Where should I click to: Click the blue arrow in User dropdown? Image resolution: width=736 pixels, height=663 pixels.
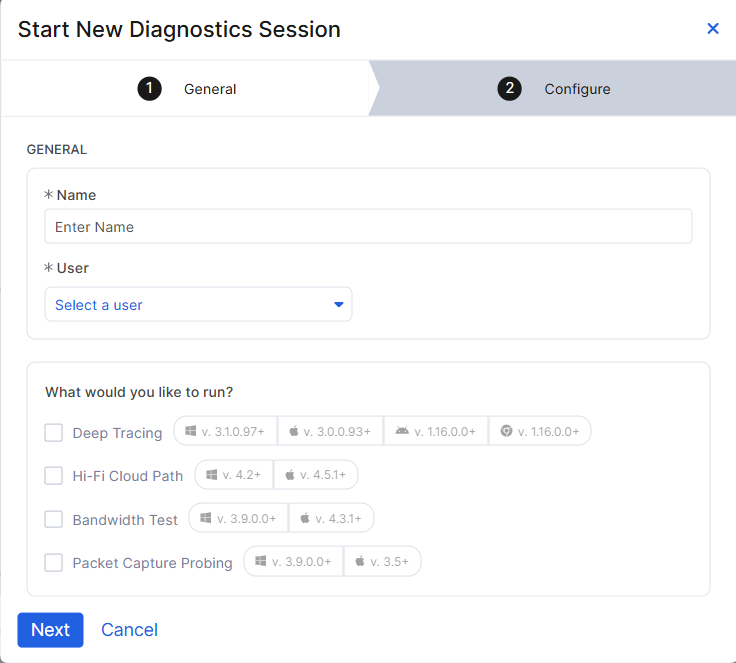pos(339,305)
